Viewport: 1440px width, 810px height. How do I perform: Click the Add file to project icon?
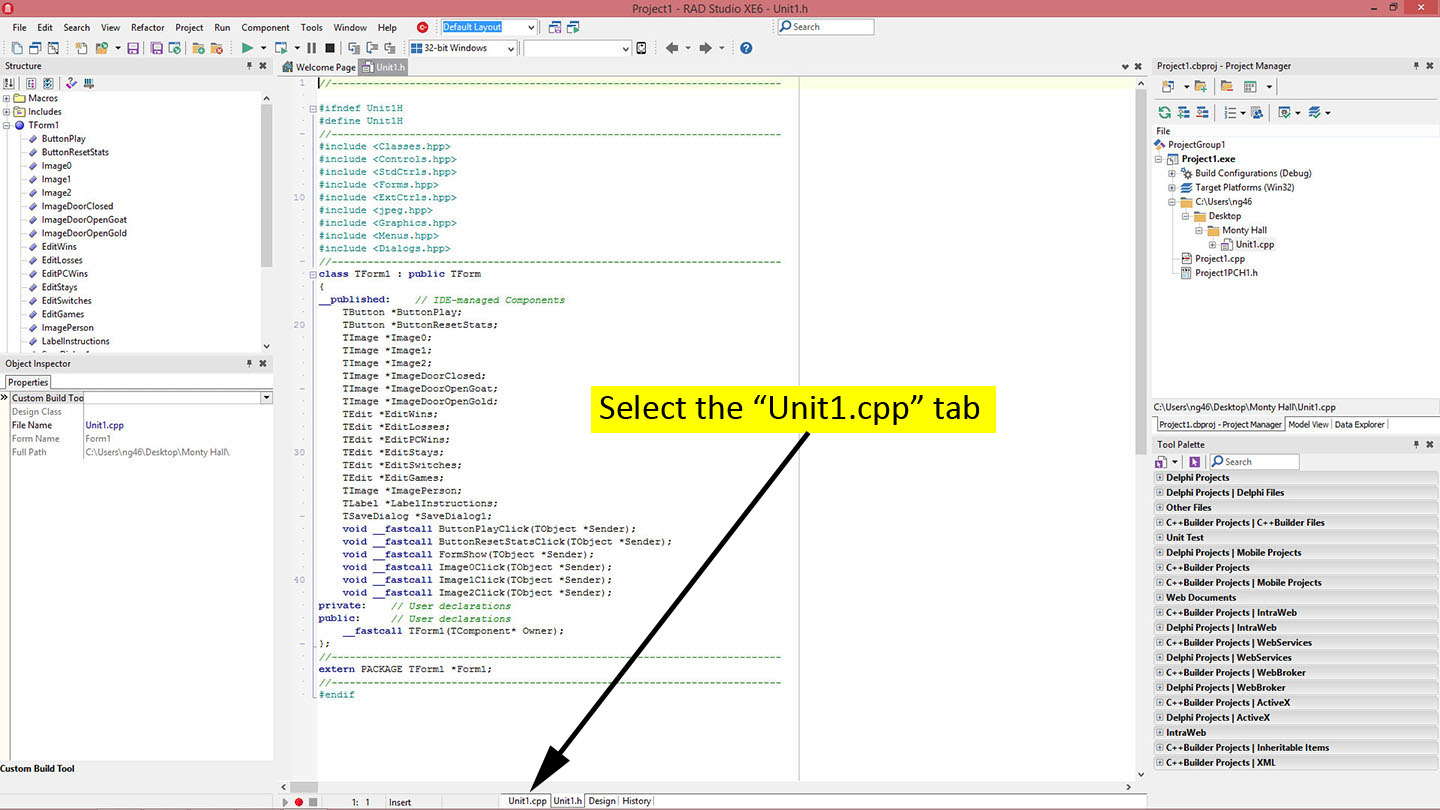198,48
